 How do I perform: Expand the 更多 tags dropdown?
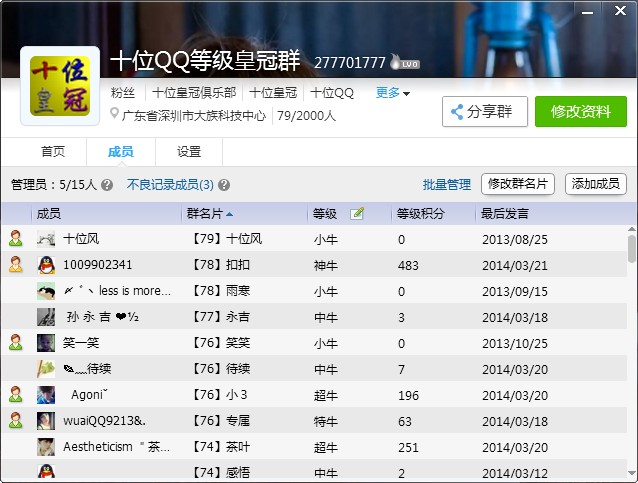tap(393, 93)
